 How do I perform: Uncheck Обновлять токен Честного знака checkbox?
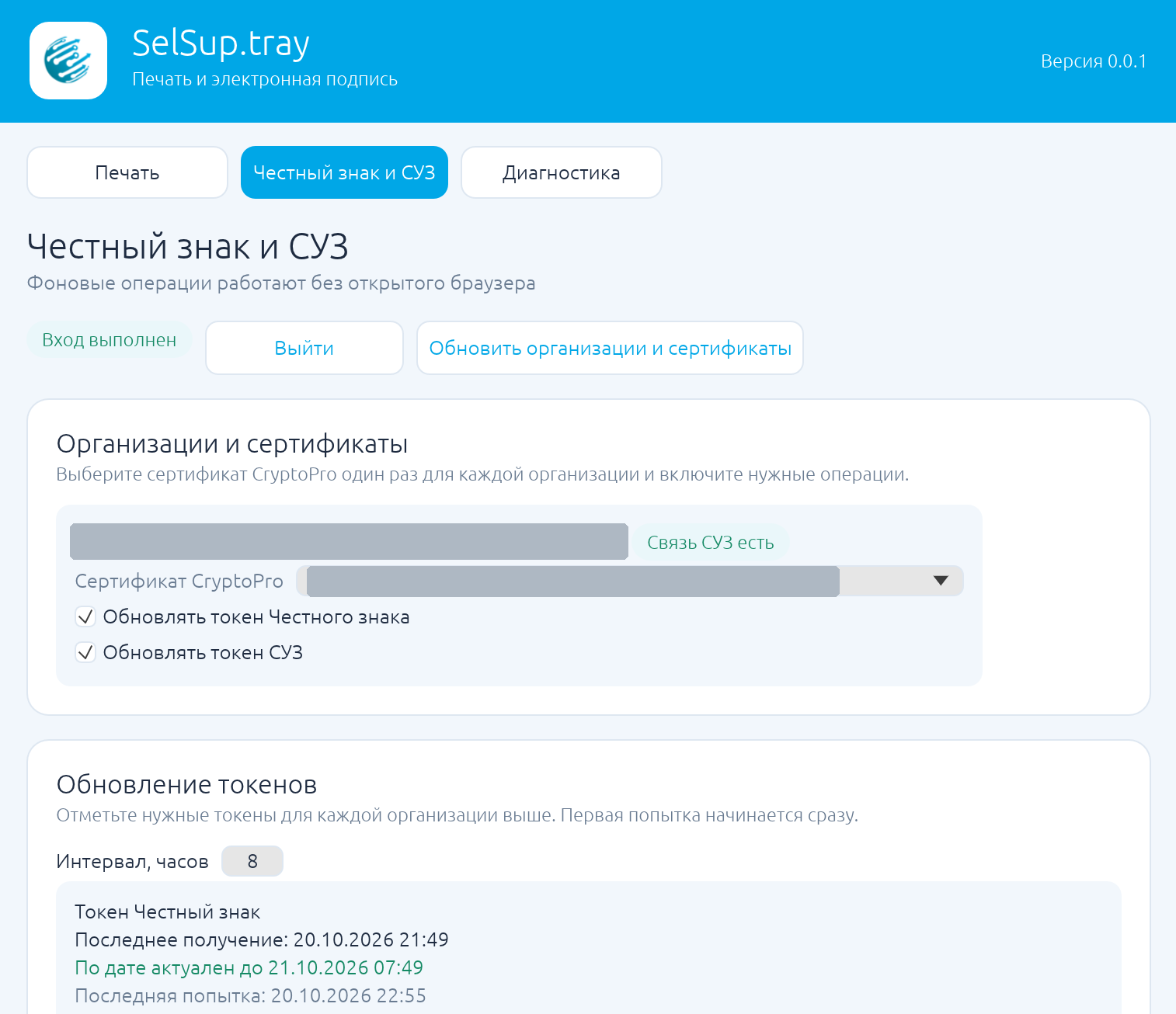coord(85,617)
